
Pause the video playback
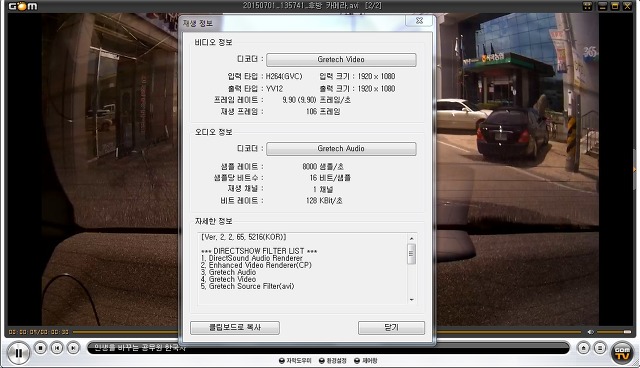click(x=18, y=352)
